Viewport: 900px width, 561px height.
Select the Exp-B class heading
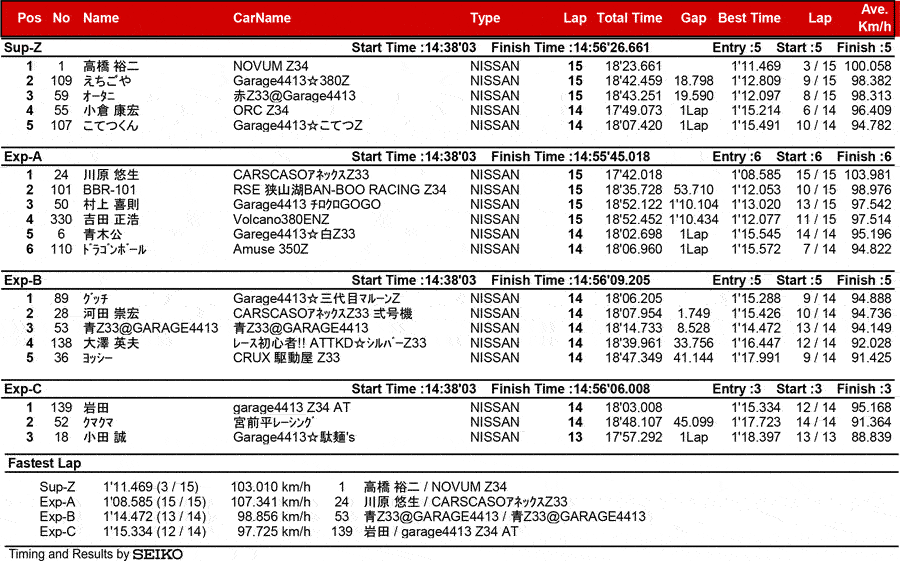pyautogui.click(x=23, y=280)
